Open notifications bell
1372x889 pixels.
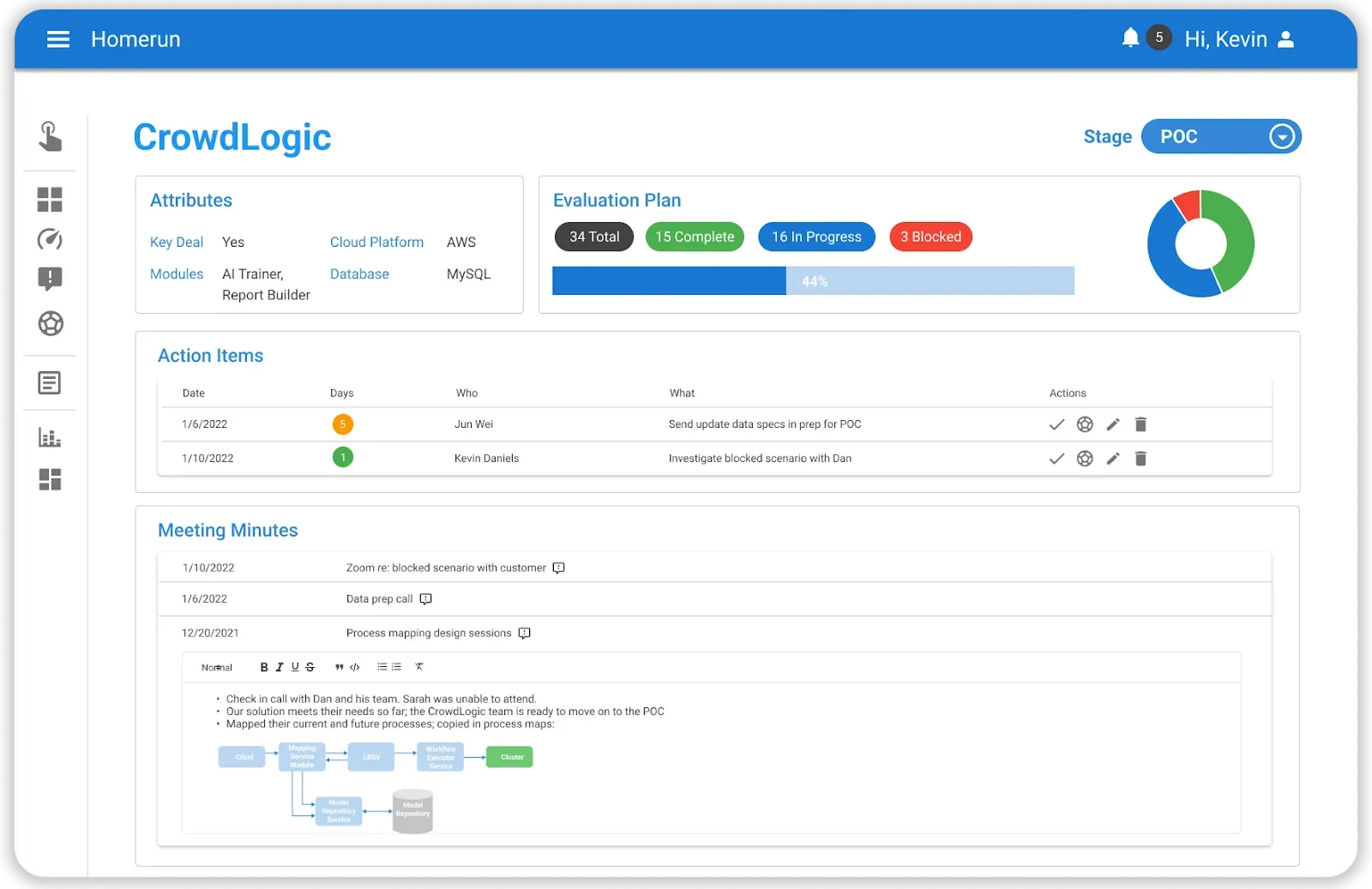[x=1130, y=38]
